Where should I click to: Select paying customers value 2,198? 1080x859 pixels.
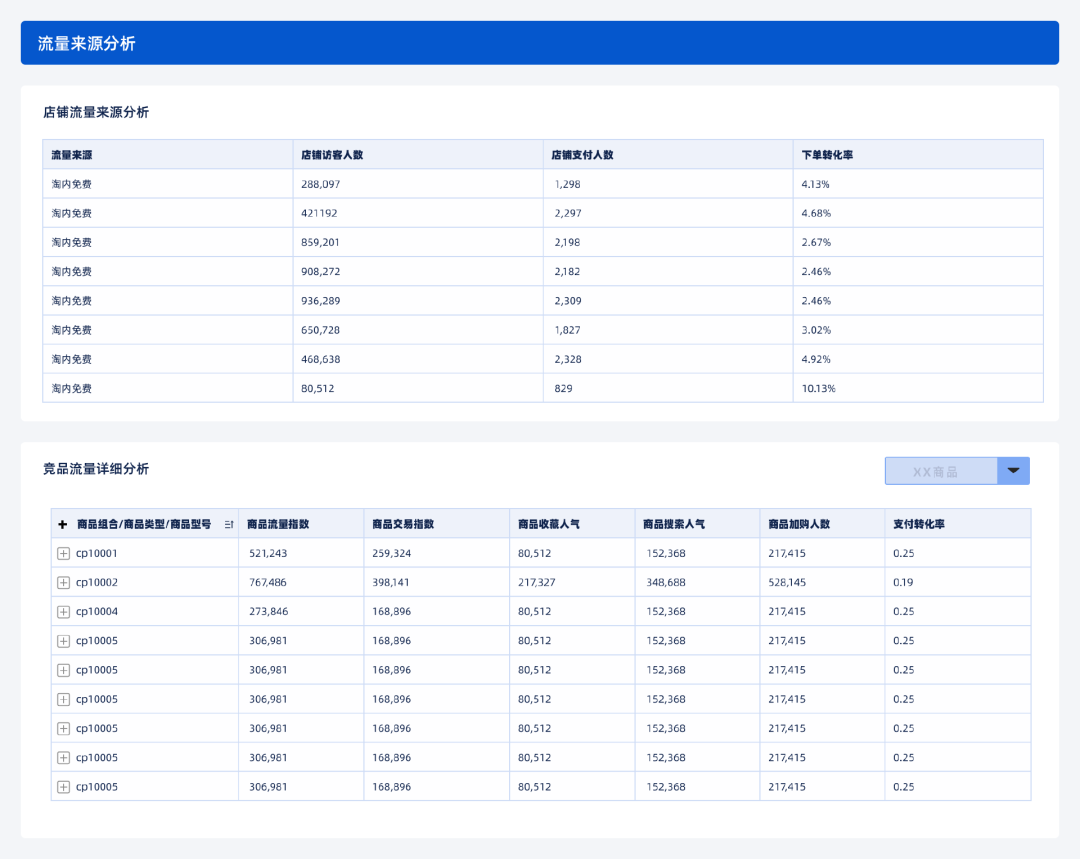click(x=568, y=242)
